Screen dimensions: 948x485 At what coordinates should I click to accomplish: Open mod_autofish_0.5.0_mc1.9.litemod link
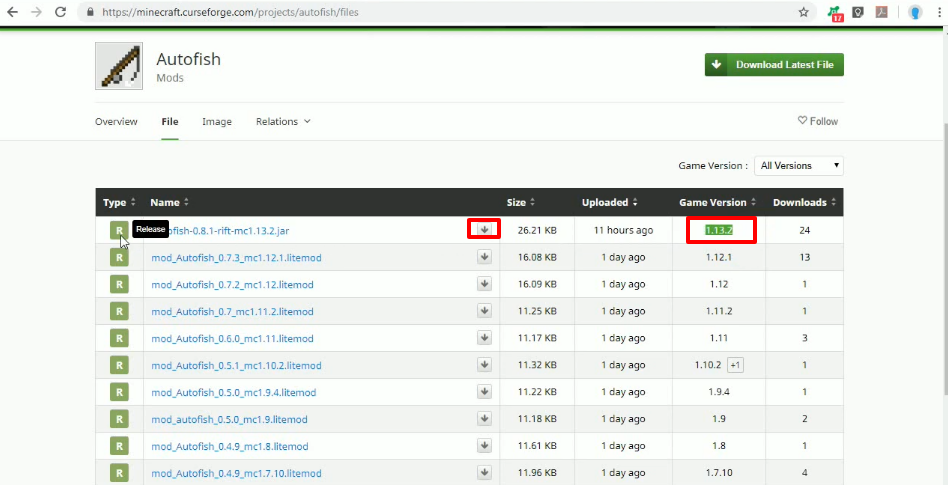pyautogui.click(x=229, y=420)
